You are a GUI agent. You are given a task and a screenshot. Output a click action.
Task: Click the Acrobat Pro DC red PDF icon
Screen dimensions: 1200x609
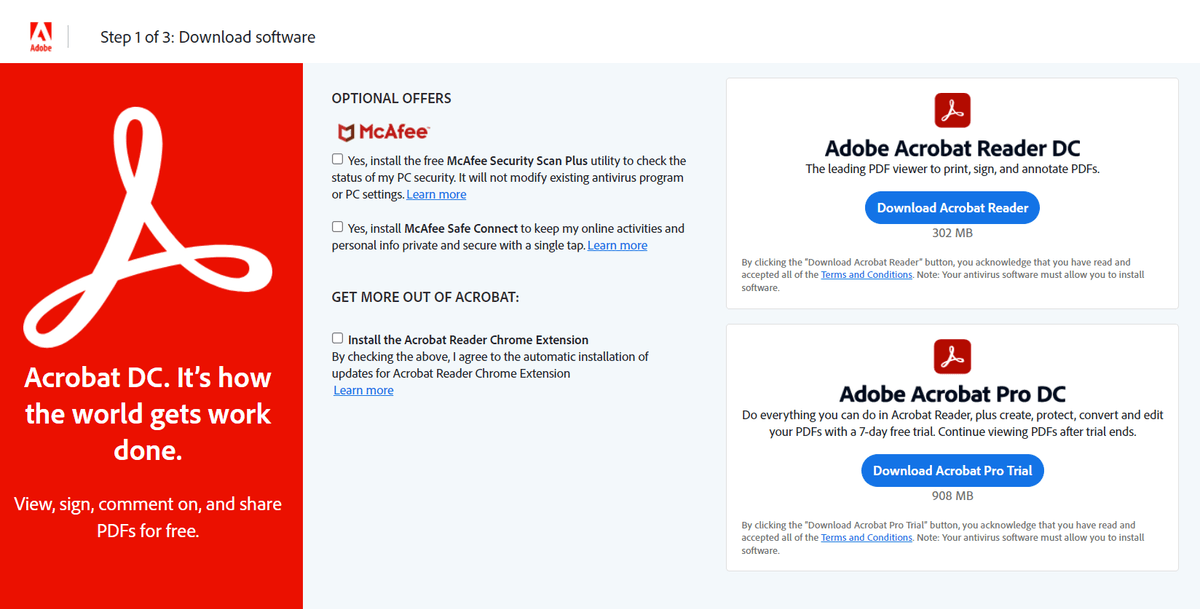pyautogui.click(x=952, y=356)
